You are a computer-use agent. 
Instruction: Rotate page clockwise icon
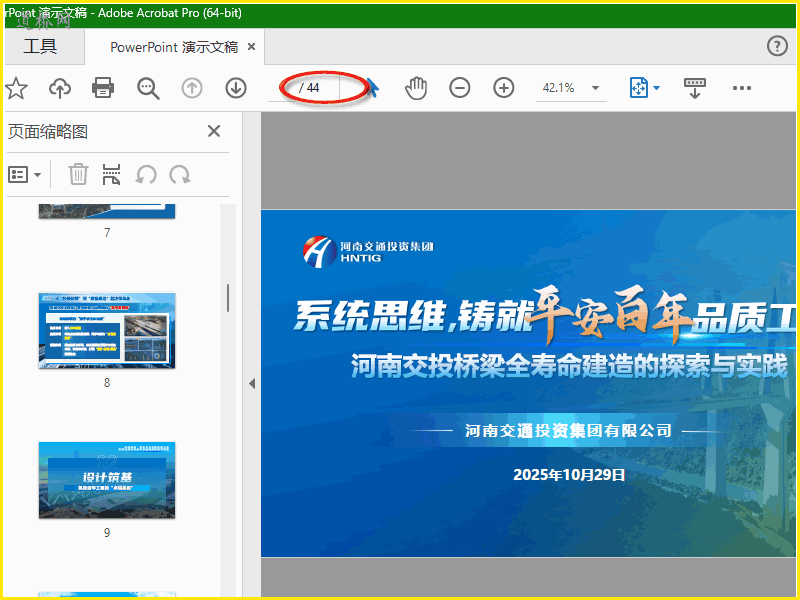[x=180, y=174]
